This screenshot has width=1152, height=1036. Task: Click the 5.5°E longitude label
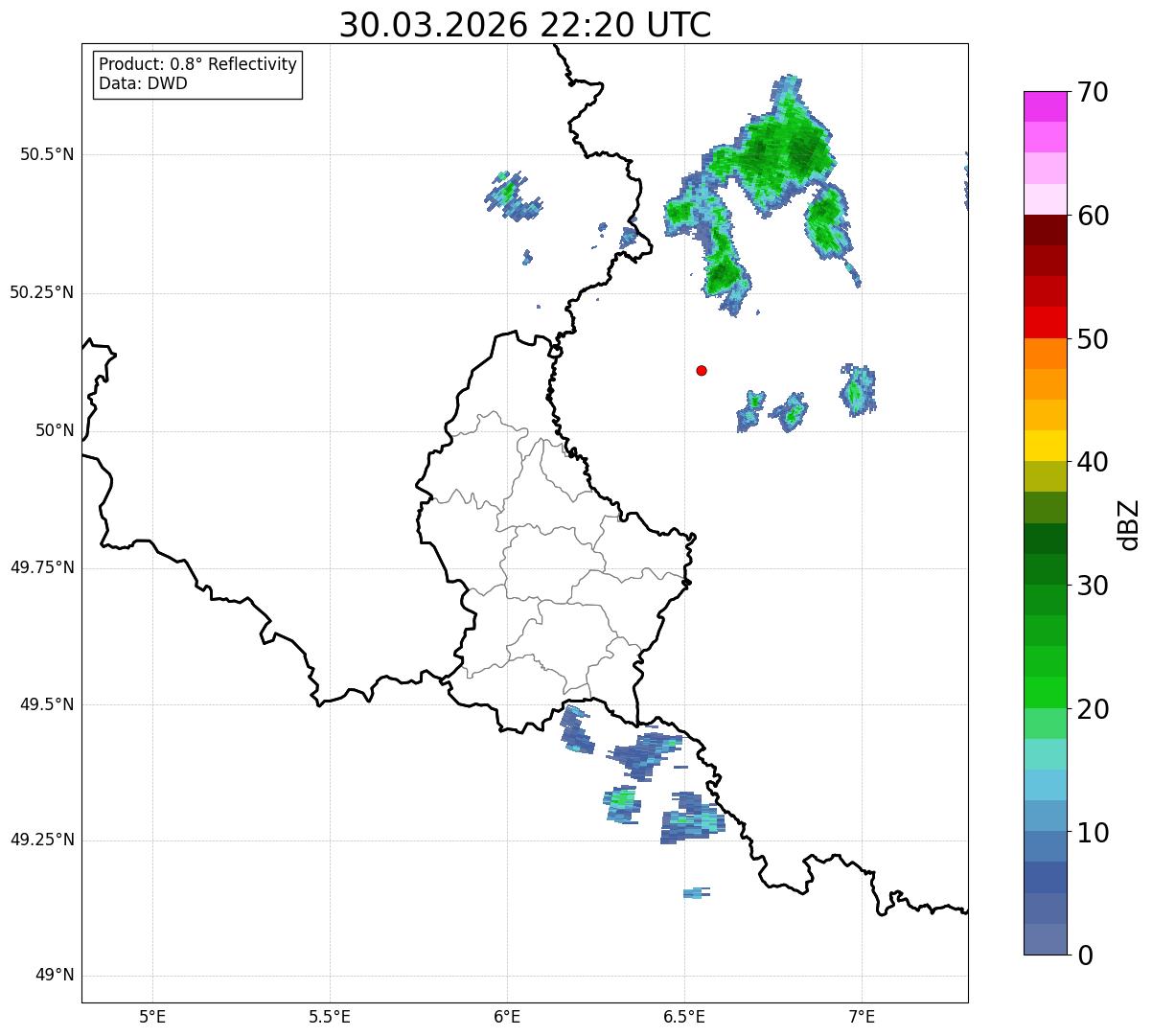[331, 1016]
